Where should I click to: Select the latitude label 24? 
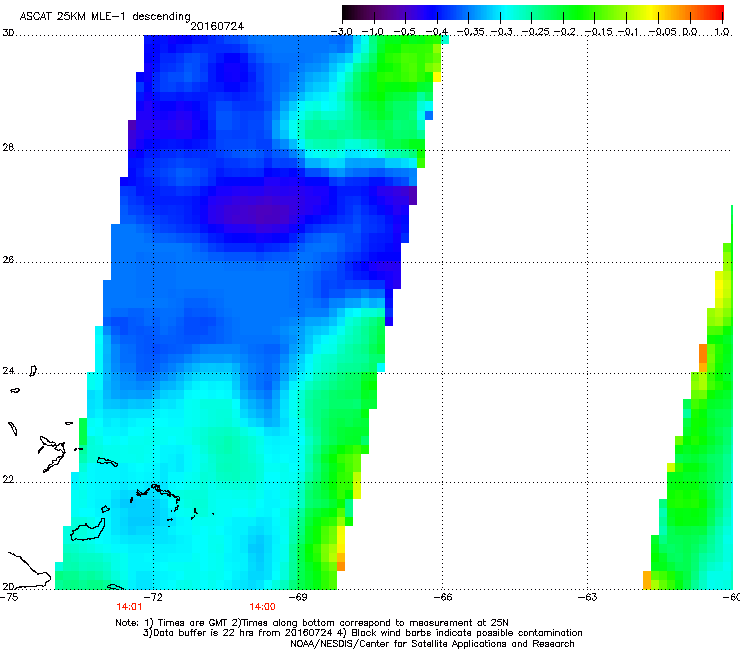8,371
